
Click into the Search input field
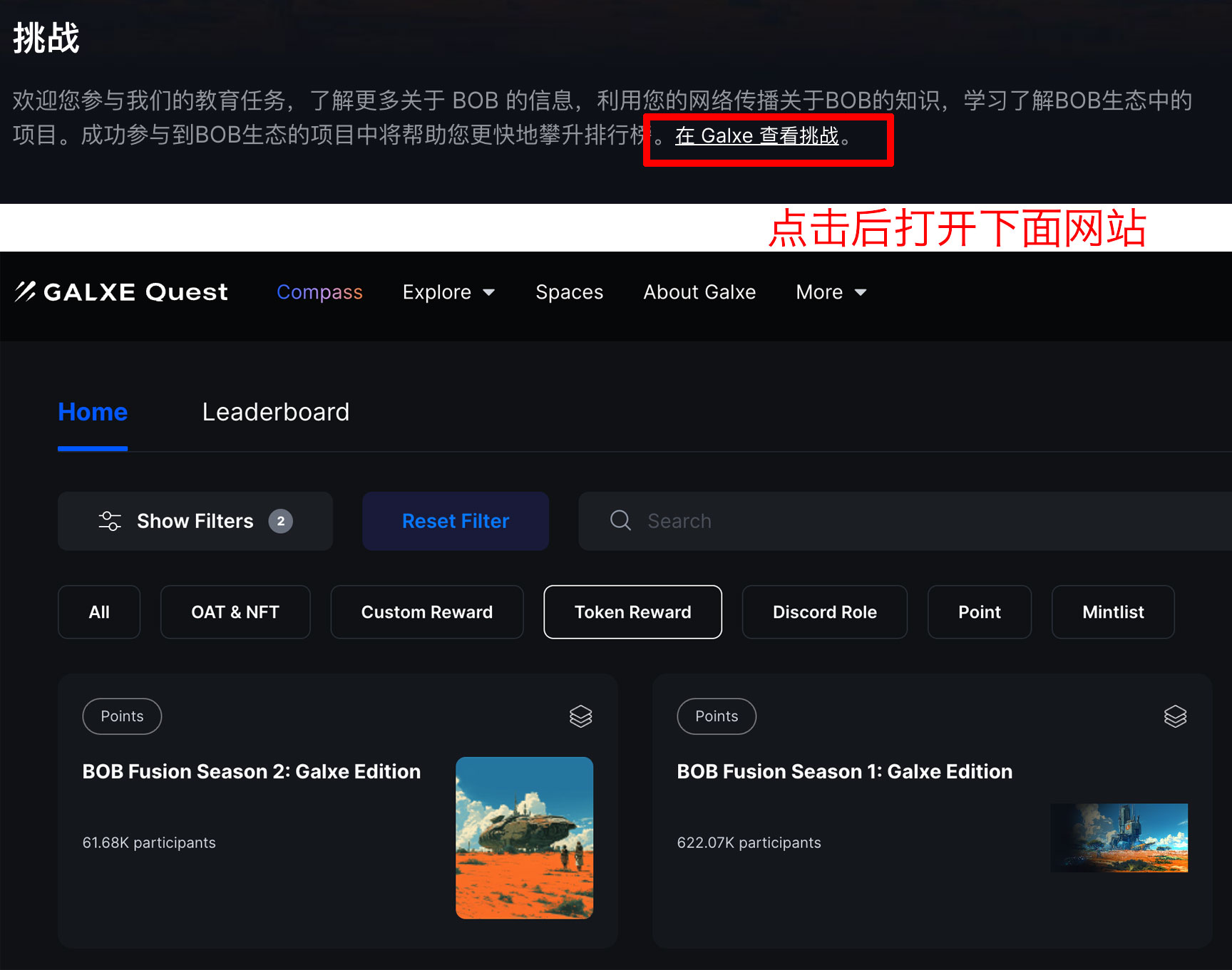(x=905, y=521)
